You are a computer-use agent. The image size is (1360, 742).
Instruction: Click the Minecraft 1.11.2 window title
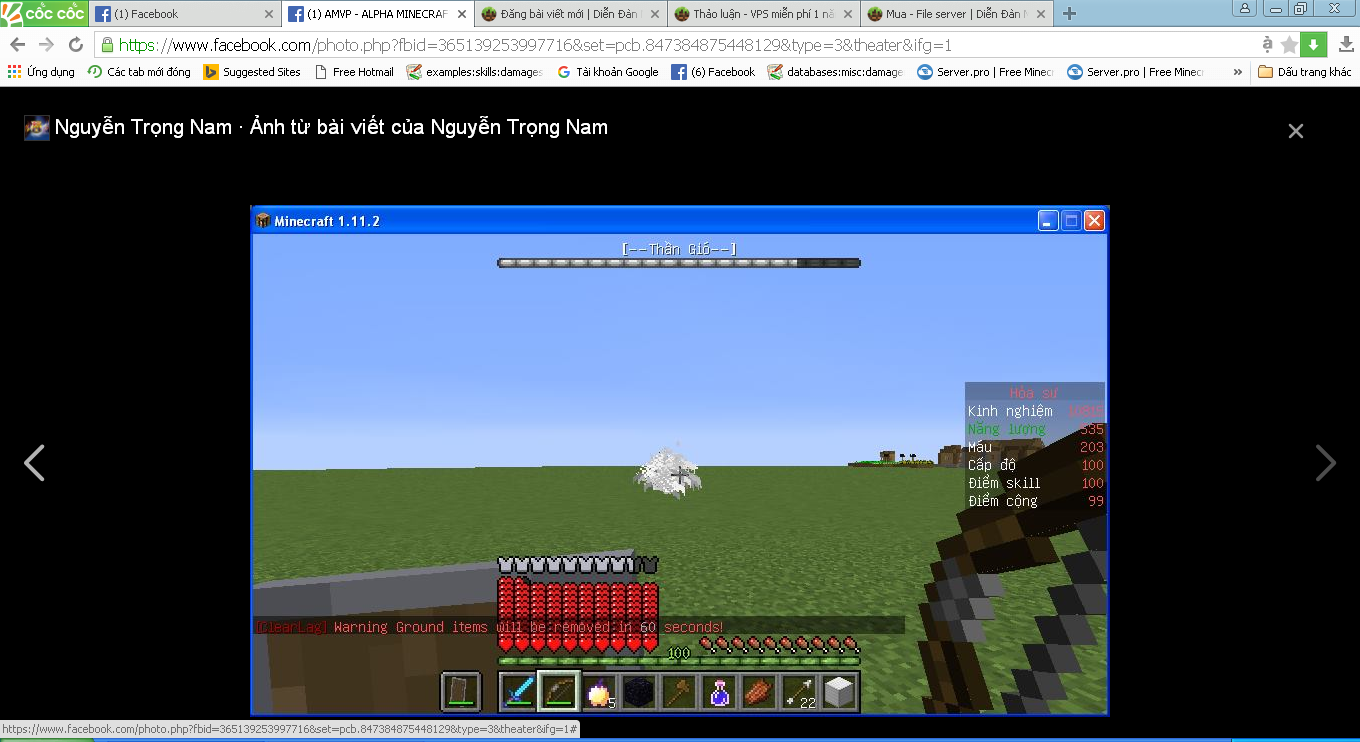pos(327,221)
